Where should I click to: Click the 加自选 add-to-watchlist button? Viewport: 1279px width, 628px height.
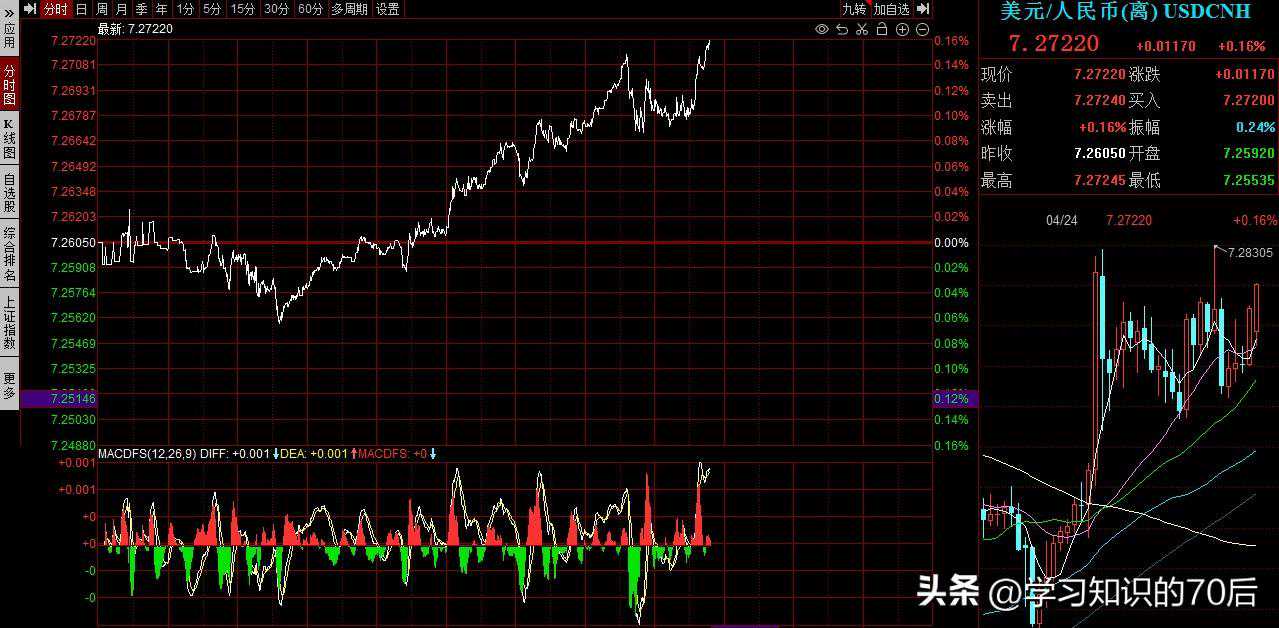pos(891,9)
